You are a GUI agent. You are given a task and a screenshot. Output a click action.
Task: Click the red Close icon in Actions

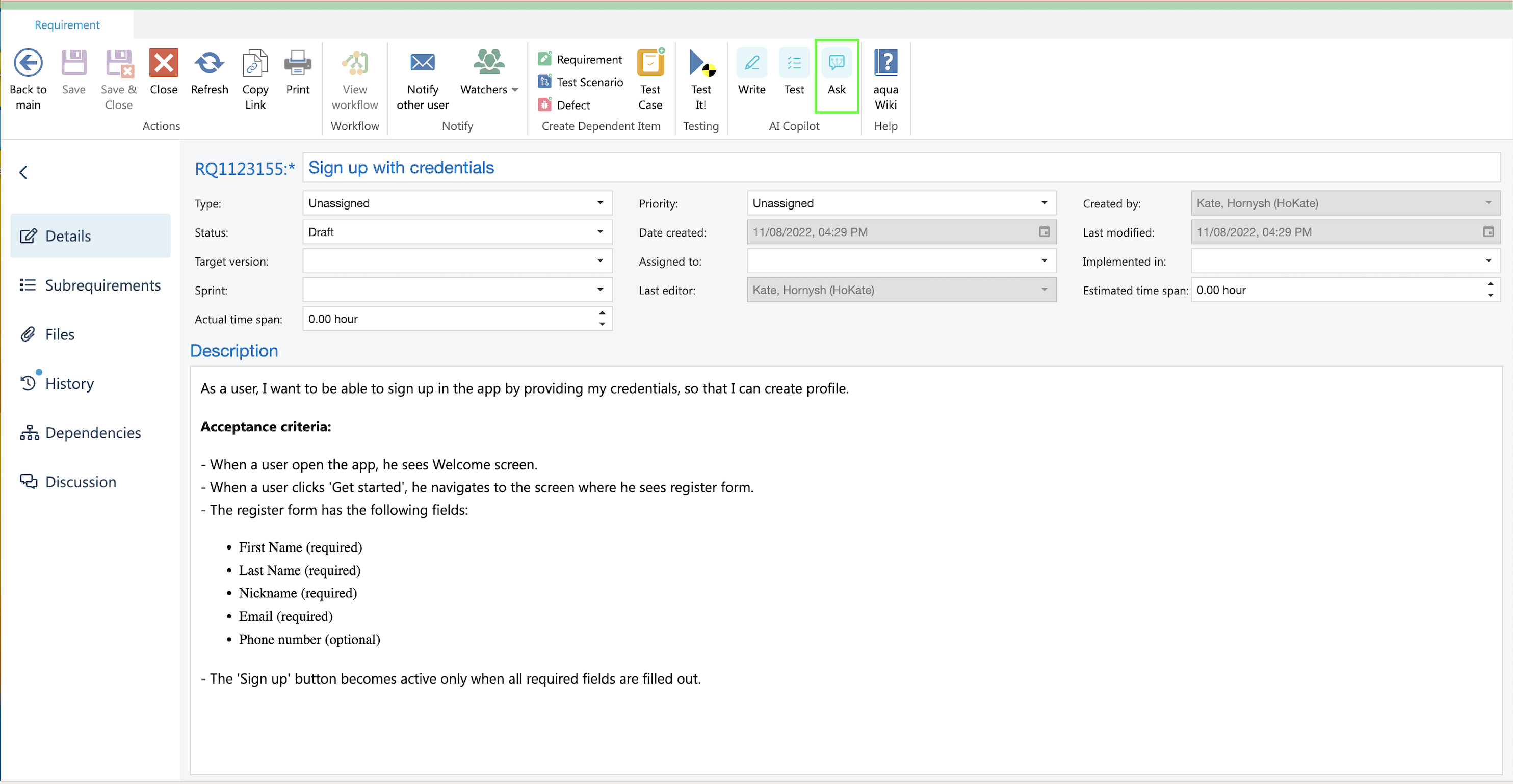tap(163, 63)
